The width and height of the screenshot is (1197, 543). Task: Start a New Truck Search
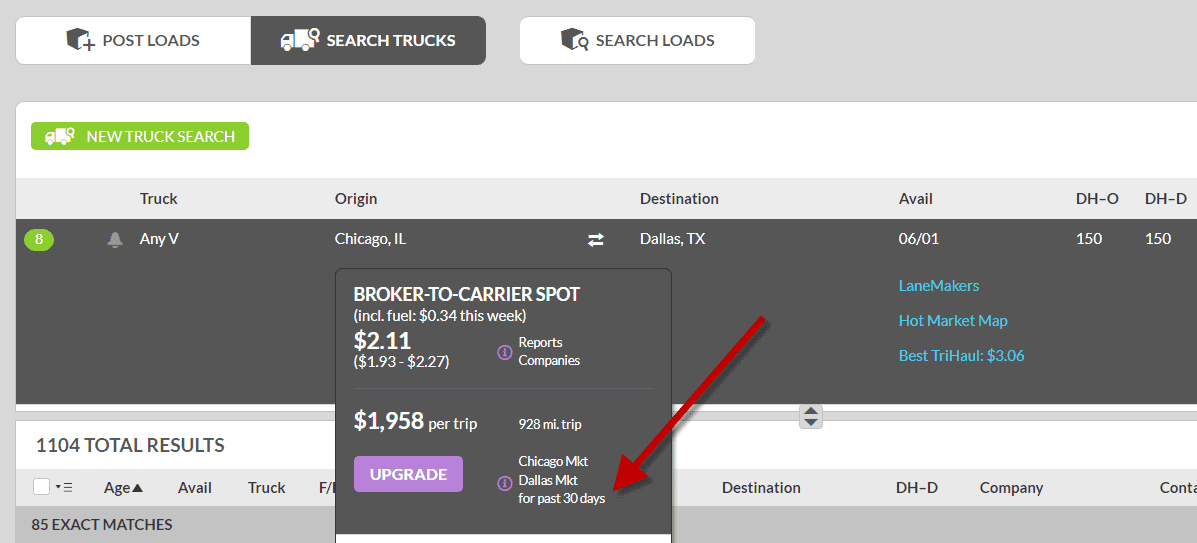point(140,136)
